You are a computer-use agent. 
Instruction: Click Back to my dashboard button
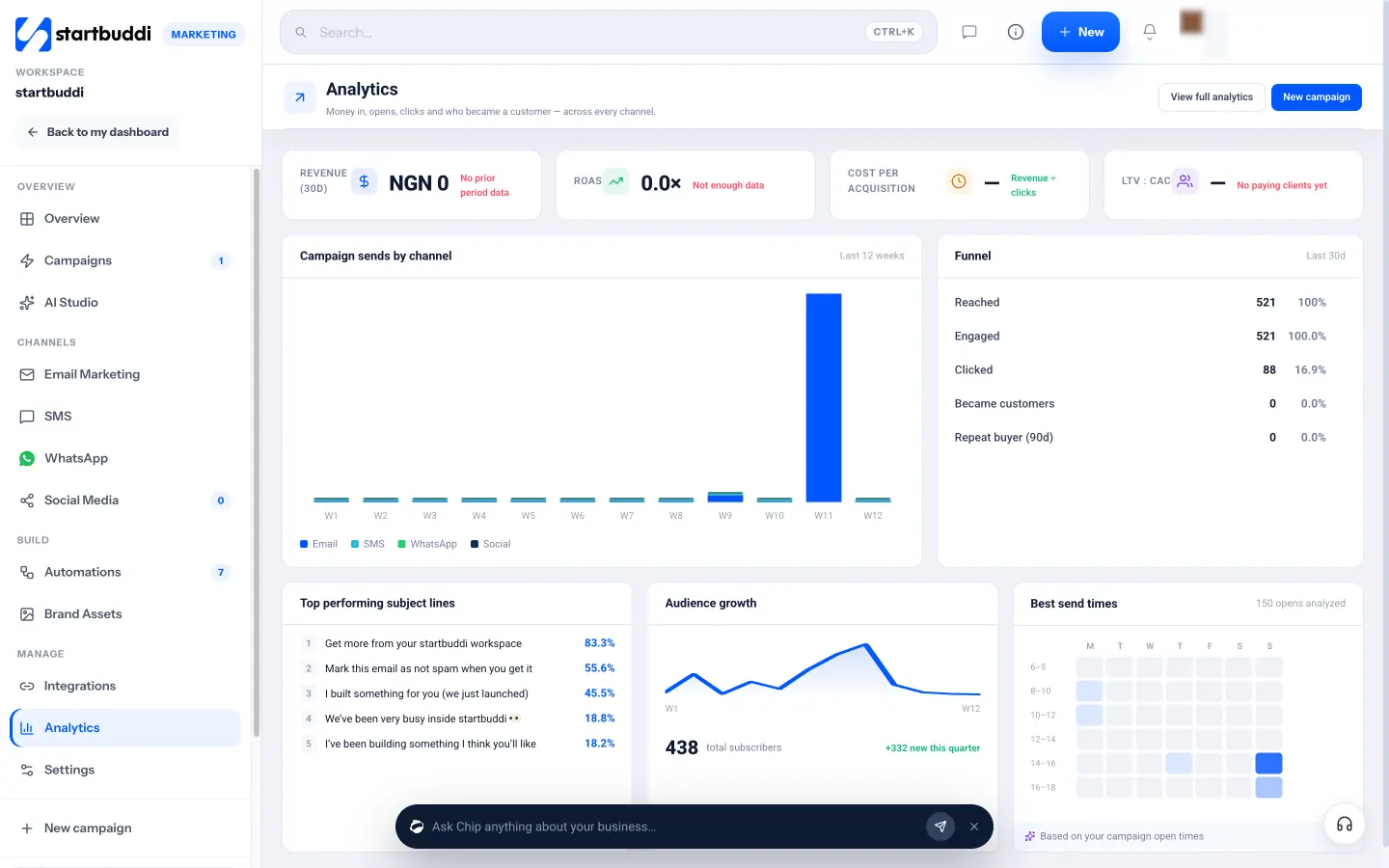point(97,132)
